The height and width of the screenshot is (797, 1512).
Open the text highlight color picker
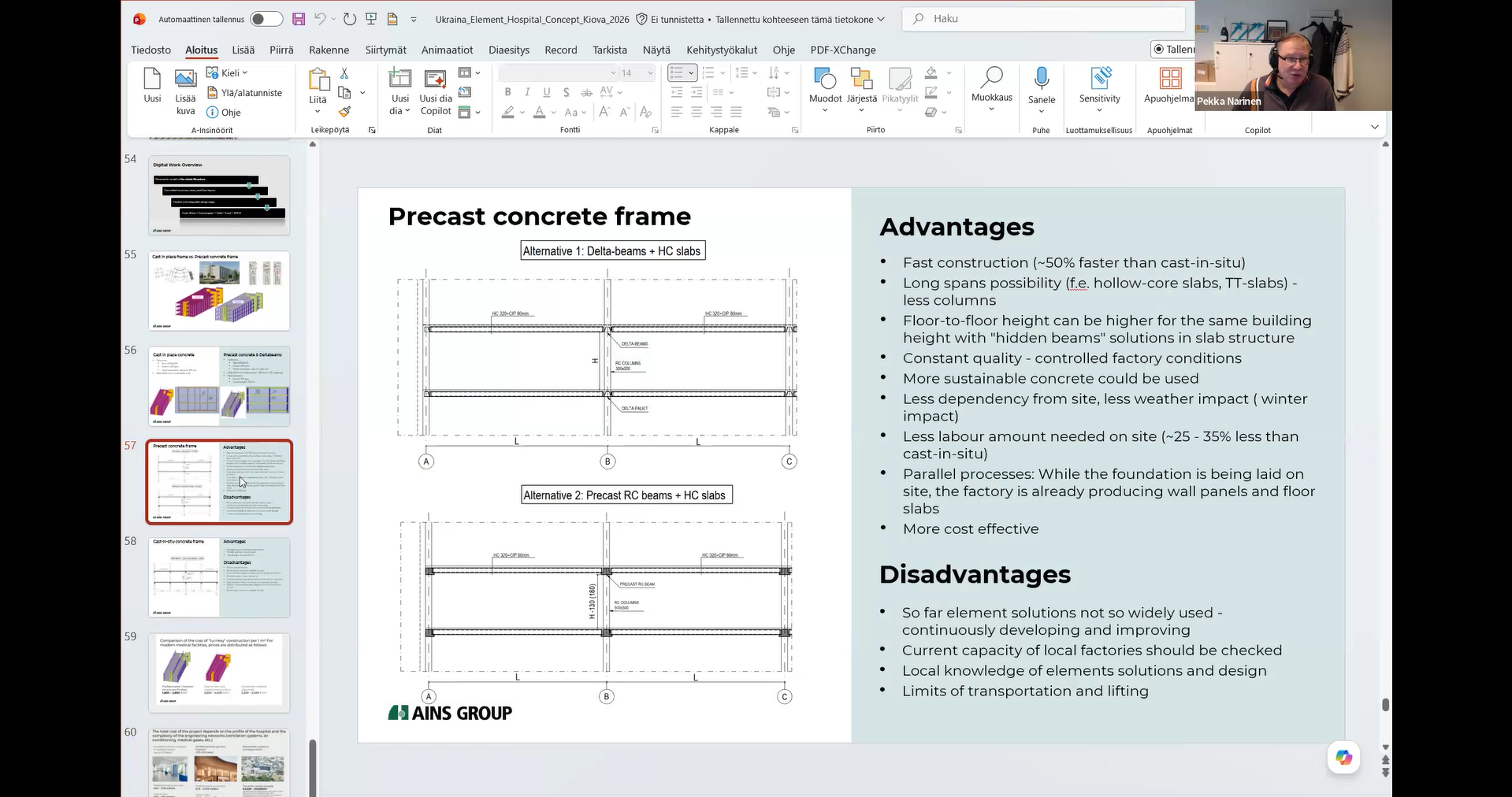click(509, 113)
